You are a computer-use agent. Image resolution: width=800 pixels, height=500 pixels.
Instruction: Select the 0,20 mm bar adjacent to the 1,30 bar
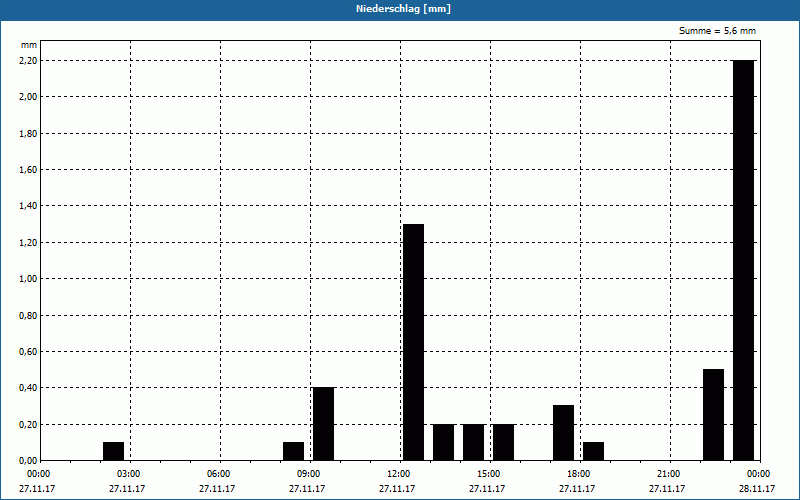click(443, 442)
